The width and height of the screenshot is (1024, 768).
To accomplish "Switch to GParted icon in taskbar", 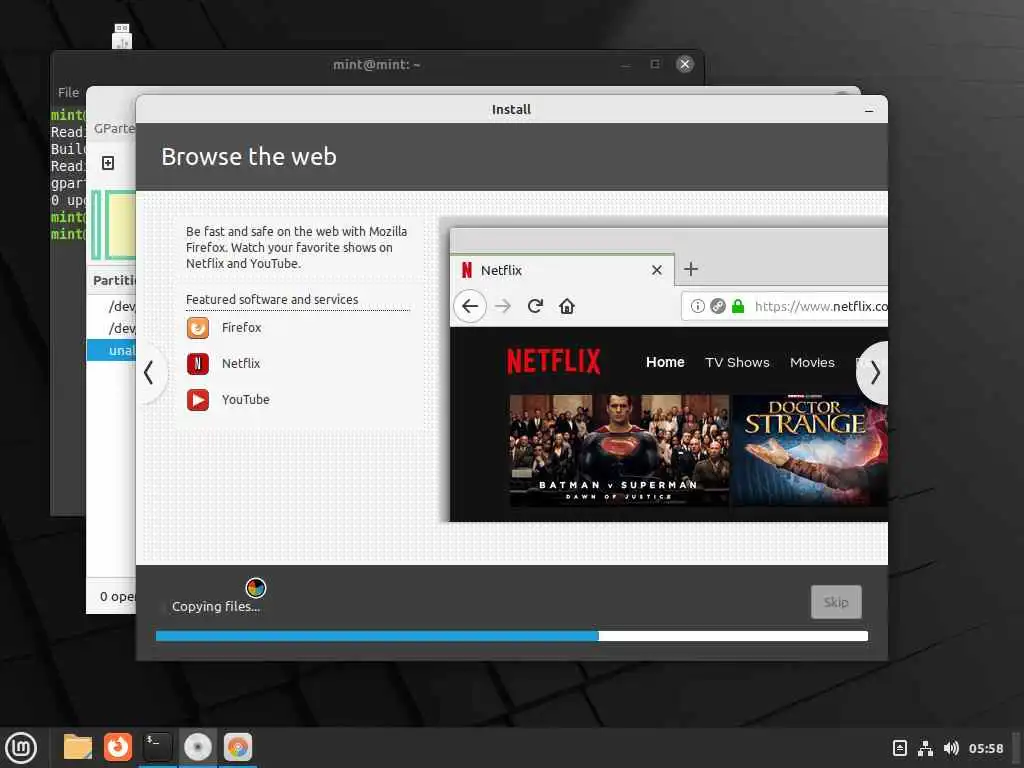I will (238, 747).
